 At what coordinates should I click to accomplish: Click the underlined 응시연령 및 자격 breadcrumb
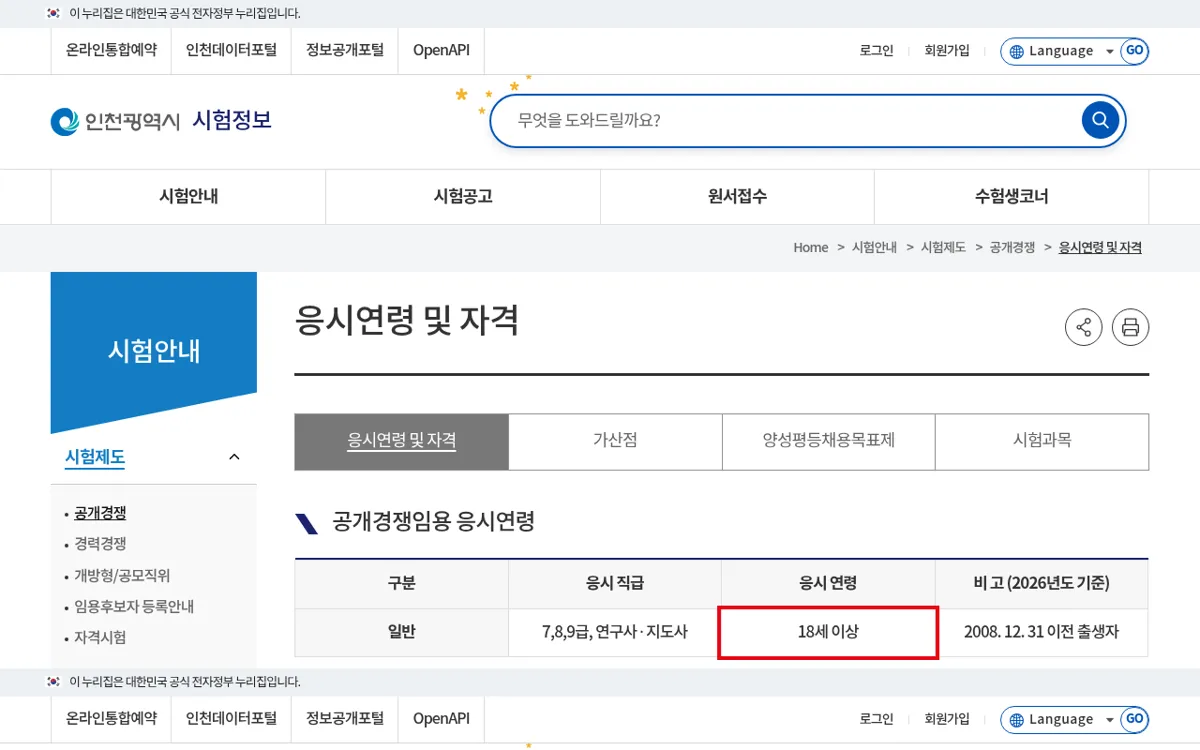coord(1100,247)
